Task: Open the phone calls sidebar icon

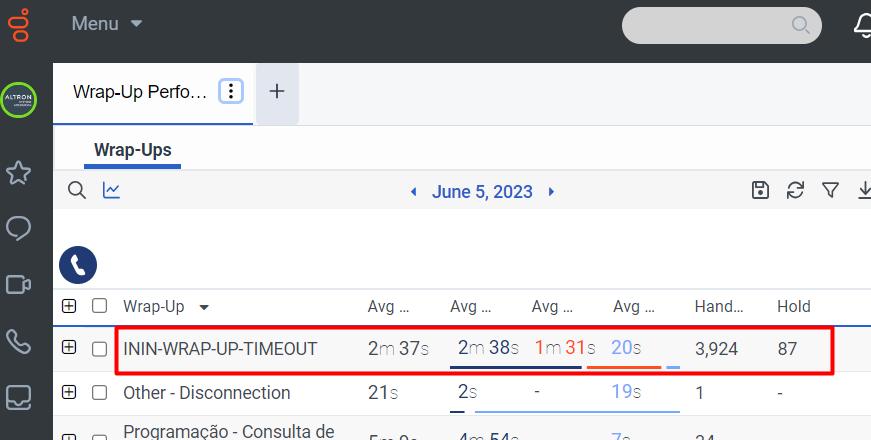Action: tap(18, 342)
